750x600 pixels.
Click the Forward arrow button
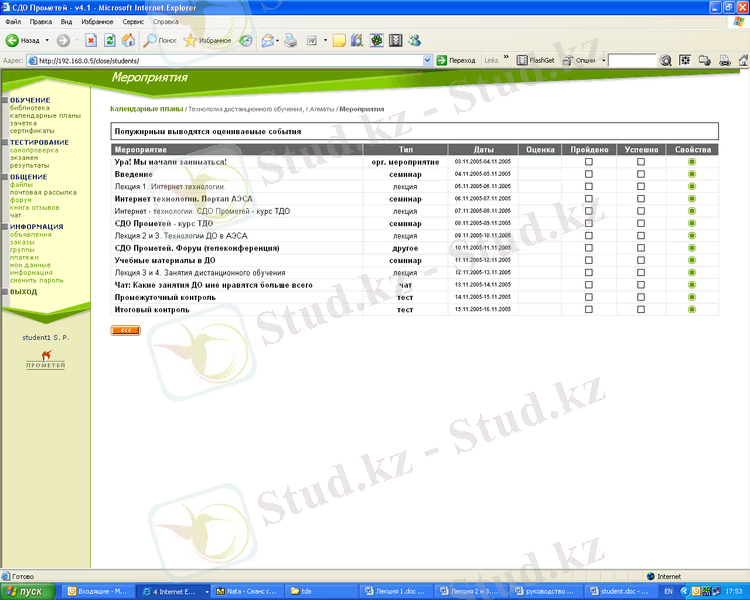tap(63, 41)
